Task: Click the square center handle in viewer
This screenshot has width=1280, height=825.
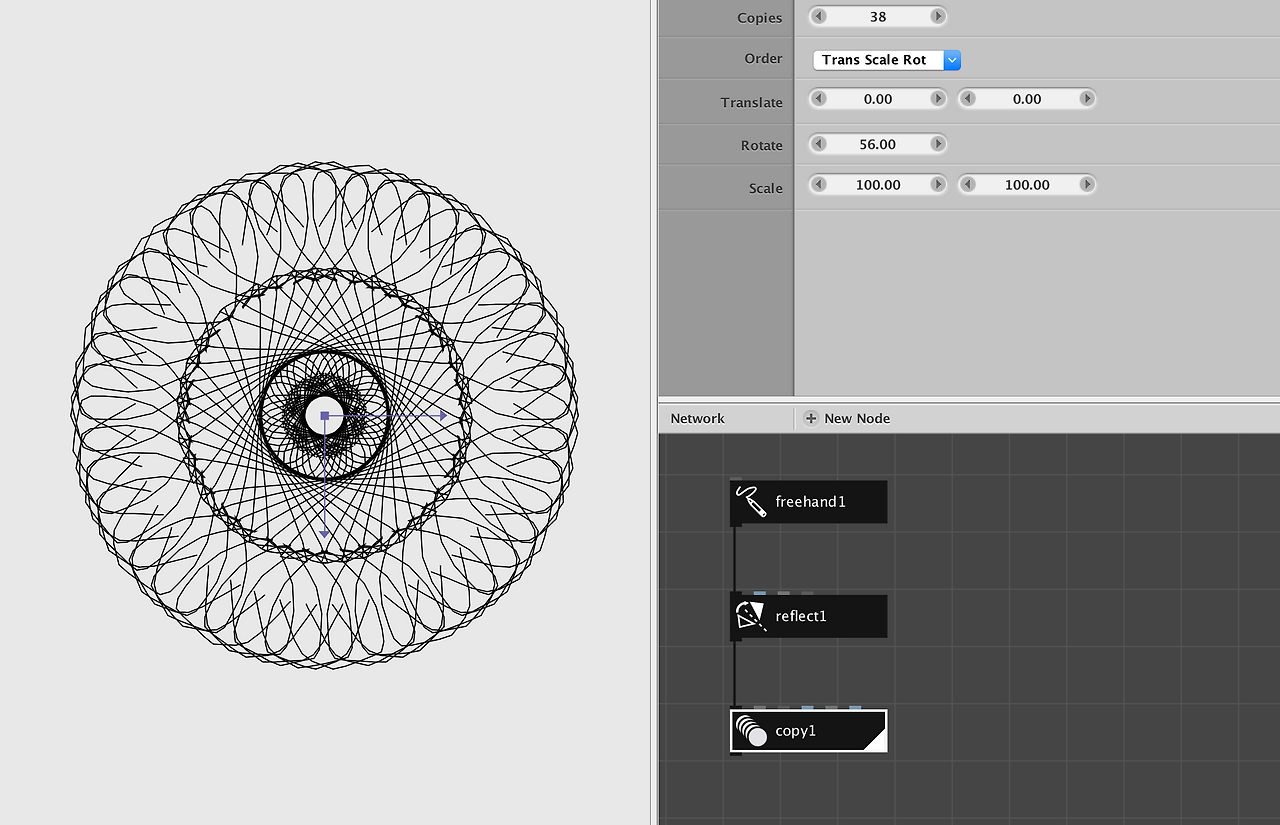Action: (324, 415)
